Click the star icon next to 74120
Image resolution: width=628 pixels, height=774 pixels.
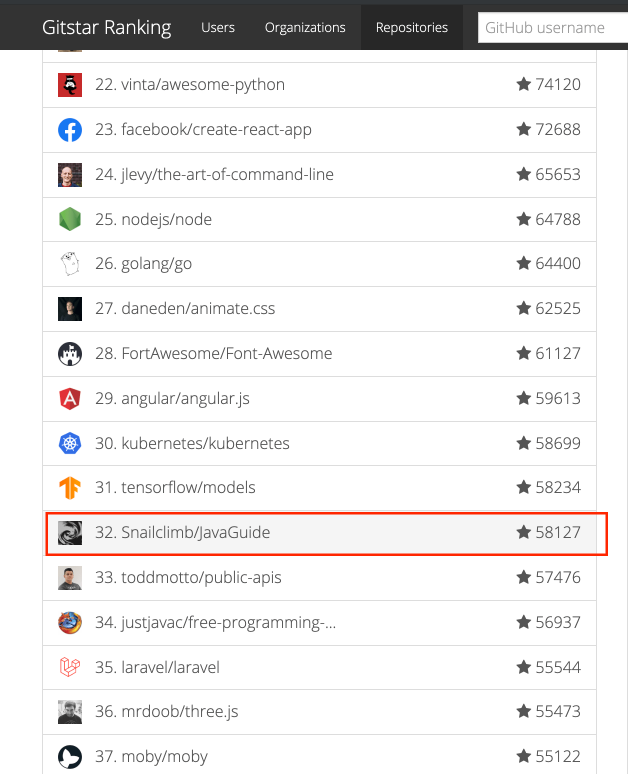pyautogui.click(x=523, y=84)
